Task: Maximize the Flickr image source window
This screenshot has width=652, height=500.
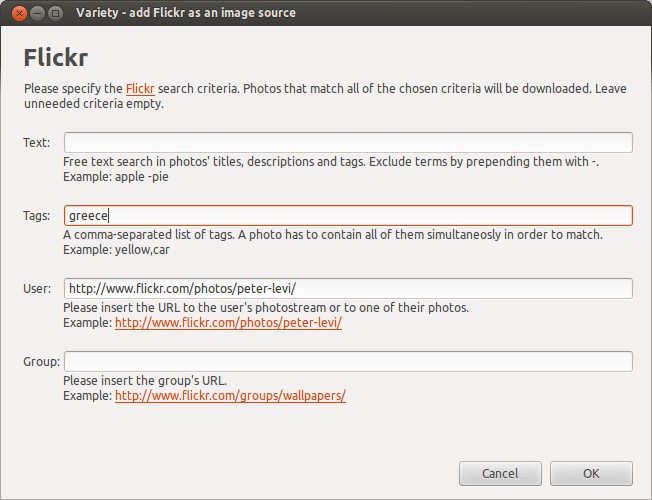Action: coord(55,13)
